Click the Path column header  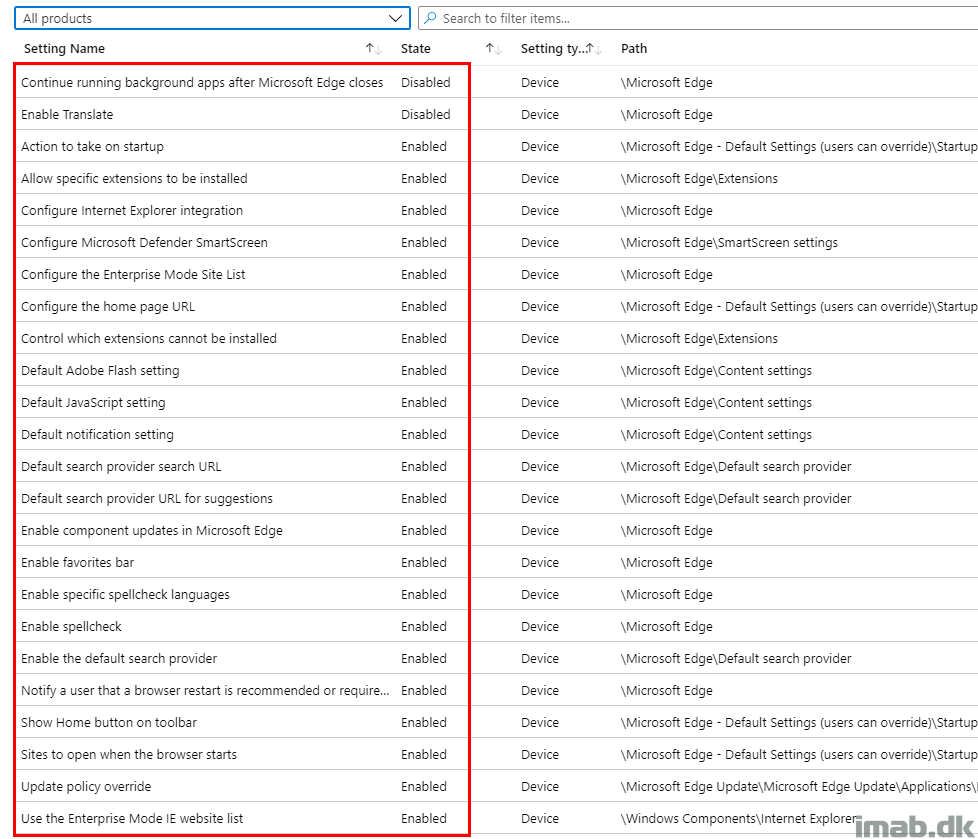pyautogui.click(x=634, y=49)
